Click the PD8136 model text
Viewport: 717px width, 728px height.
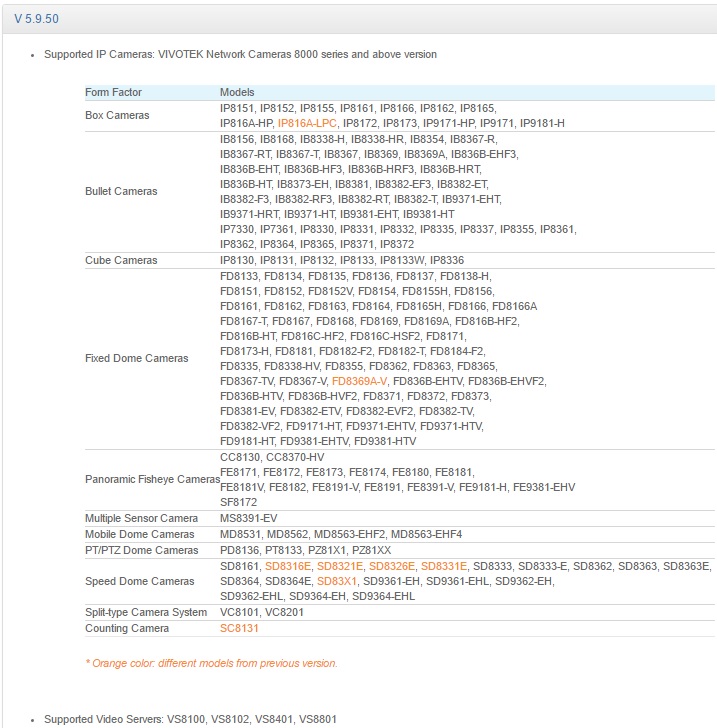(x=239, y=550)
